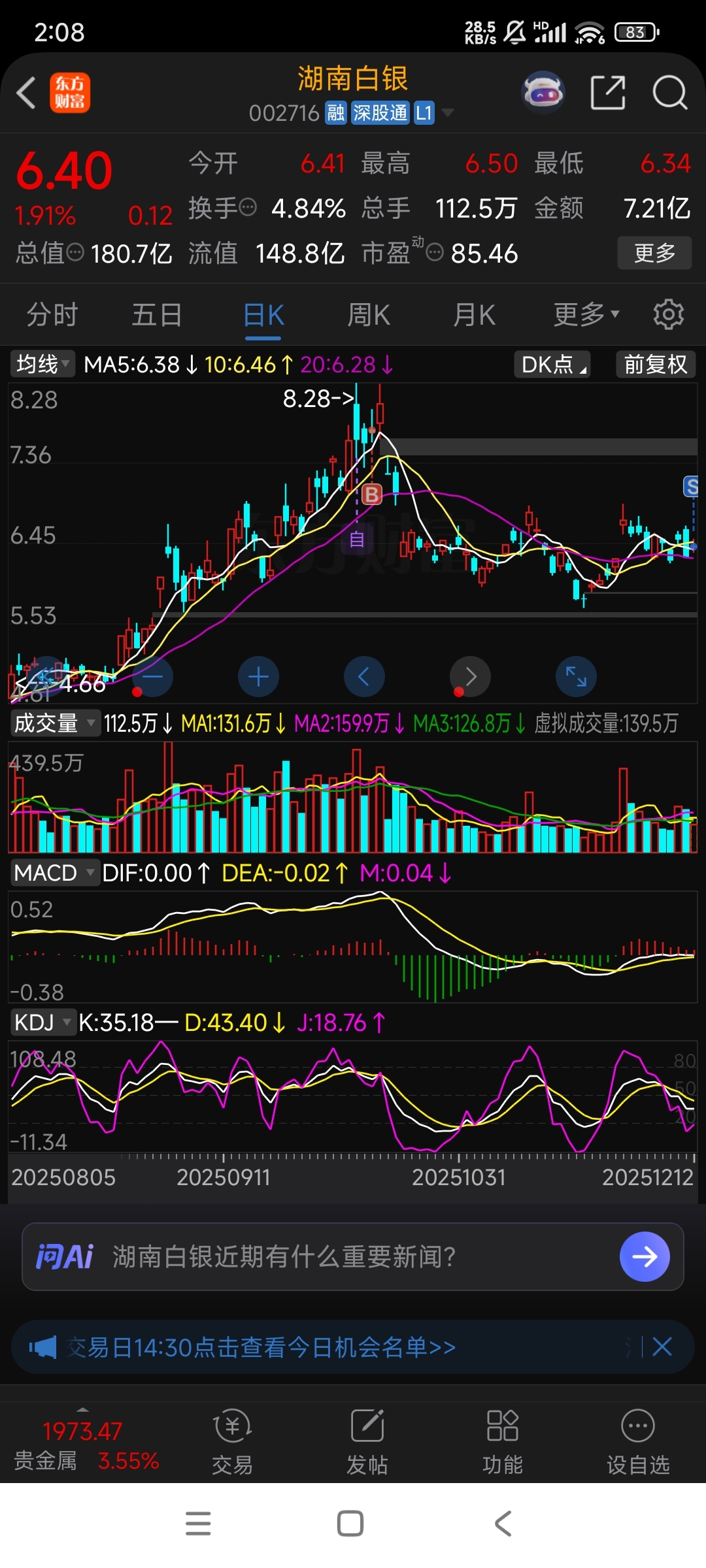
Task: Dismiss the announcement banner with X
Action: click(x=662, y=1347)
